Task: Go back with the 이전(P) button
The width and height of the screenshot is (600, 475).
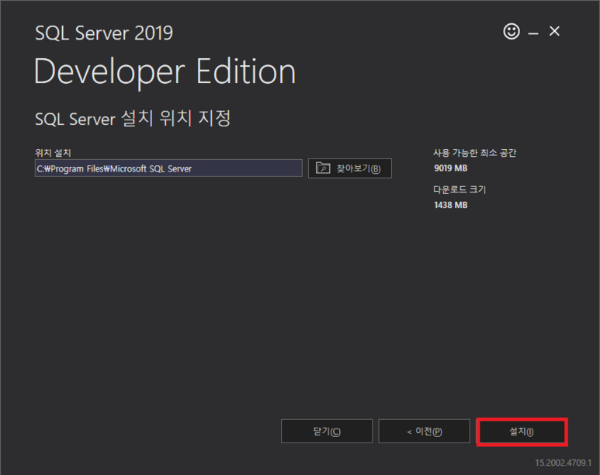Action: (x=424, y=431)
